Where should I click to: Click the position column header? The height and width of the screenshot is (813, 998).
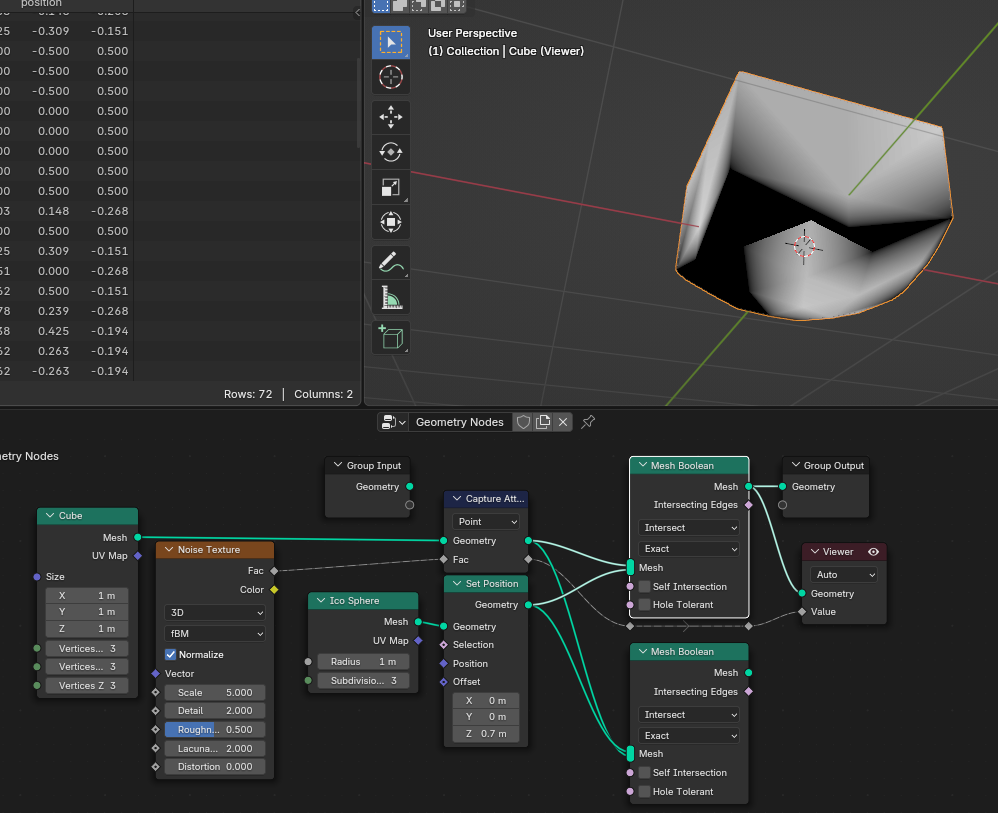click(x=41, y=4)
